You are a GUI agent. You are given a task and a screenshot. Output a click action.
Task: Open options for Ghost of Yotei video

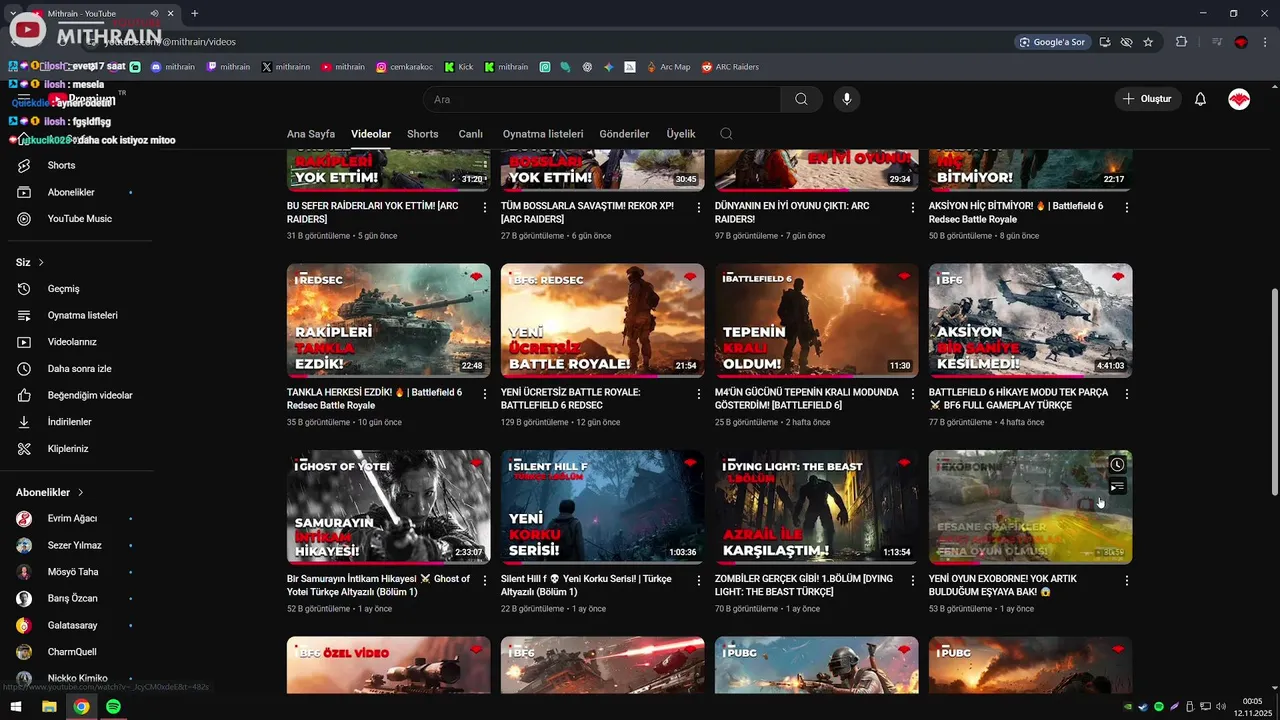[x=485, y=580]
